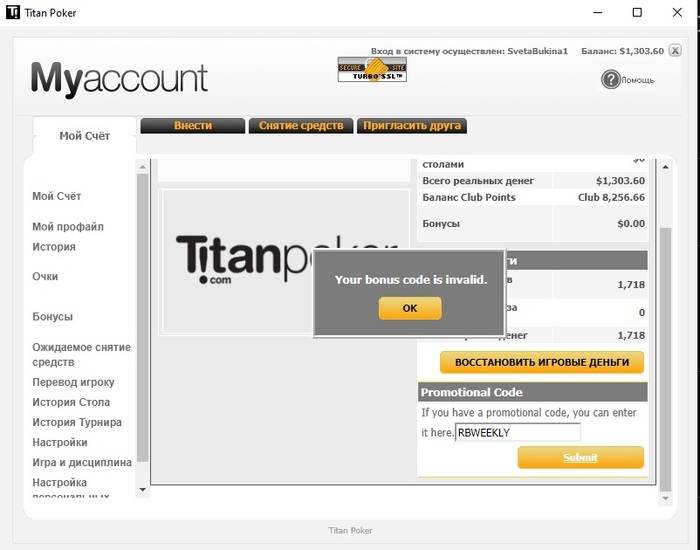
Task: Click the Club 8,256.66 points value
Action: [611, 197]
